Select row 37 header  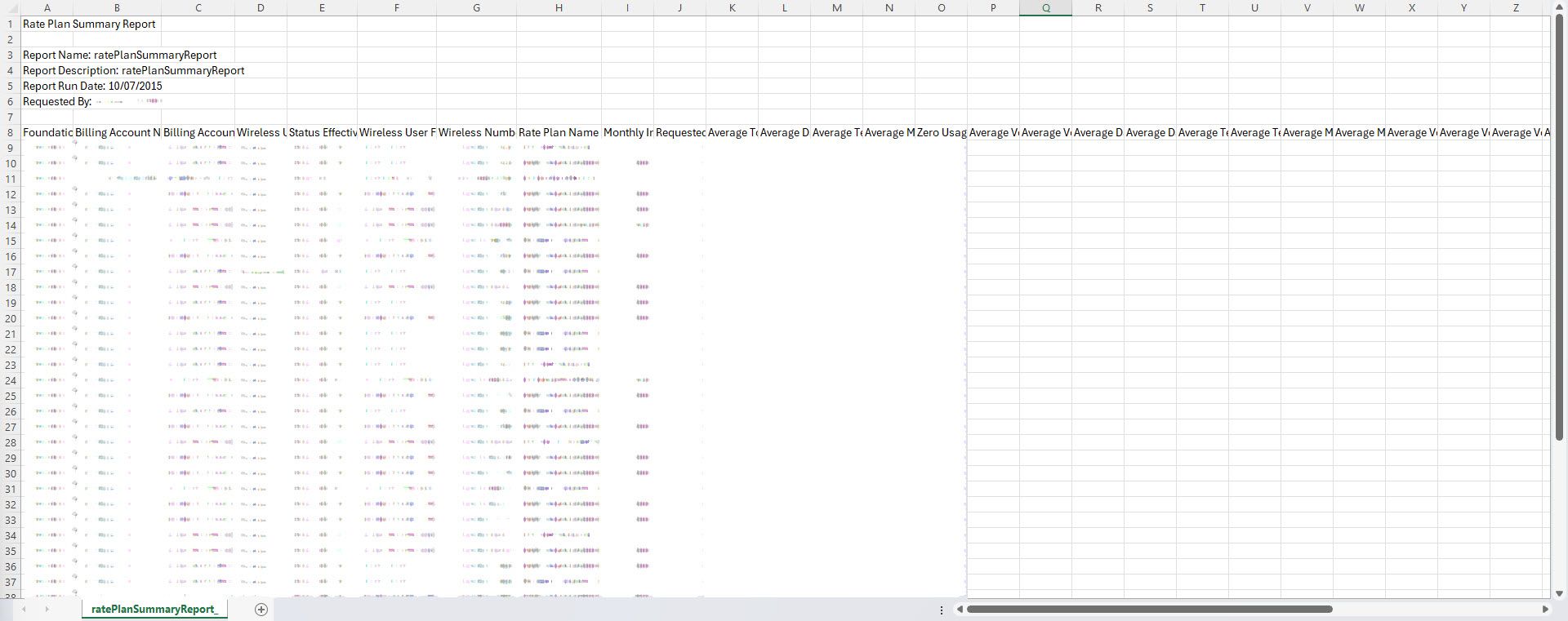11,583
